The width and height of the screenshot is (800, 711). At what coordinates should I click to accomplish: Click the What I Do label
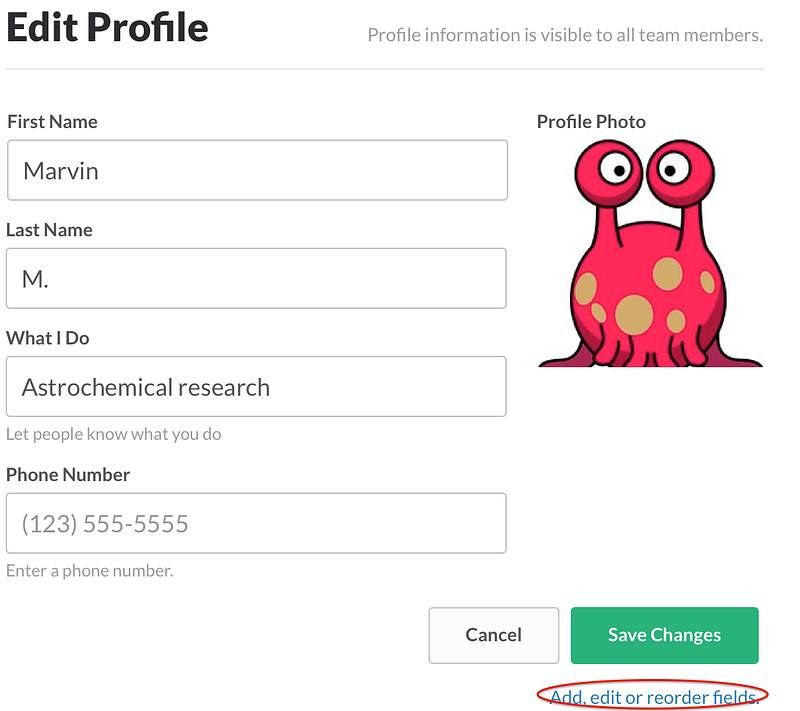pos(48,338)
